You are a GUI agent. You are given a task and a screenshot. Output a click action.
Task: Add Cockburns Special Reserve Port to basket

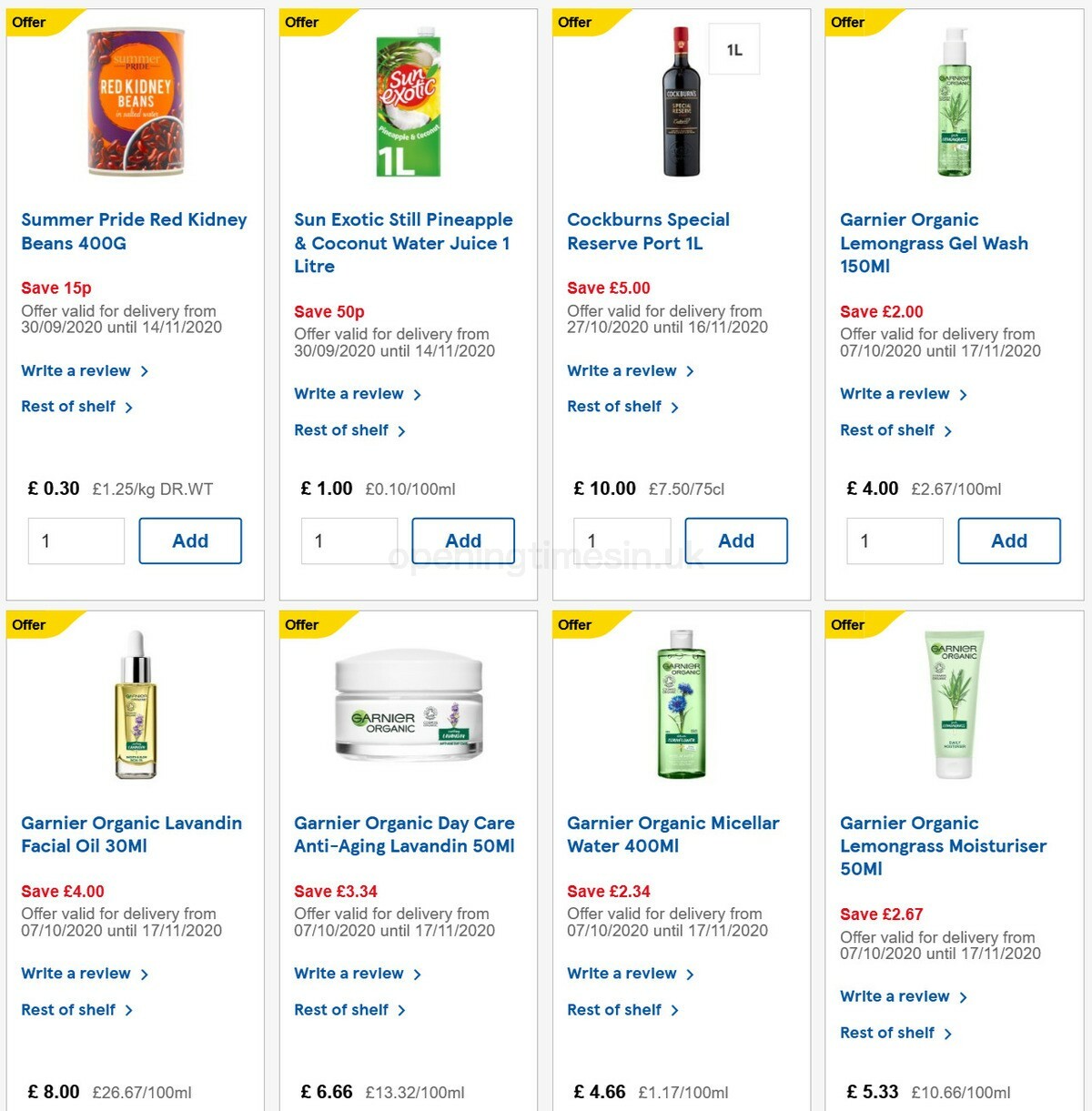click(736, 540)
